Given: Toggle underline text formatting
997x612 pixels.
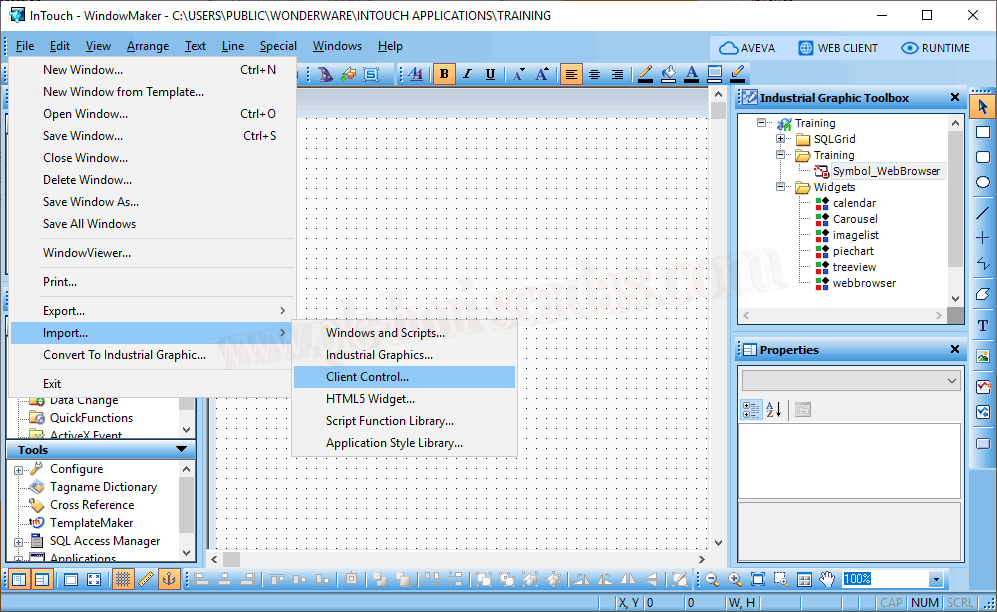Looking at the screenshot, I should tap(490, 74).
